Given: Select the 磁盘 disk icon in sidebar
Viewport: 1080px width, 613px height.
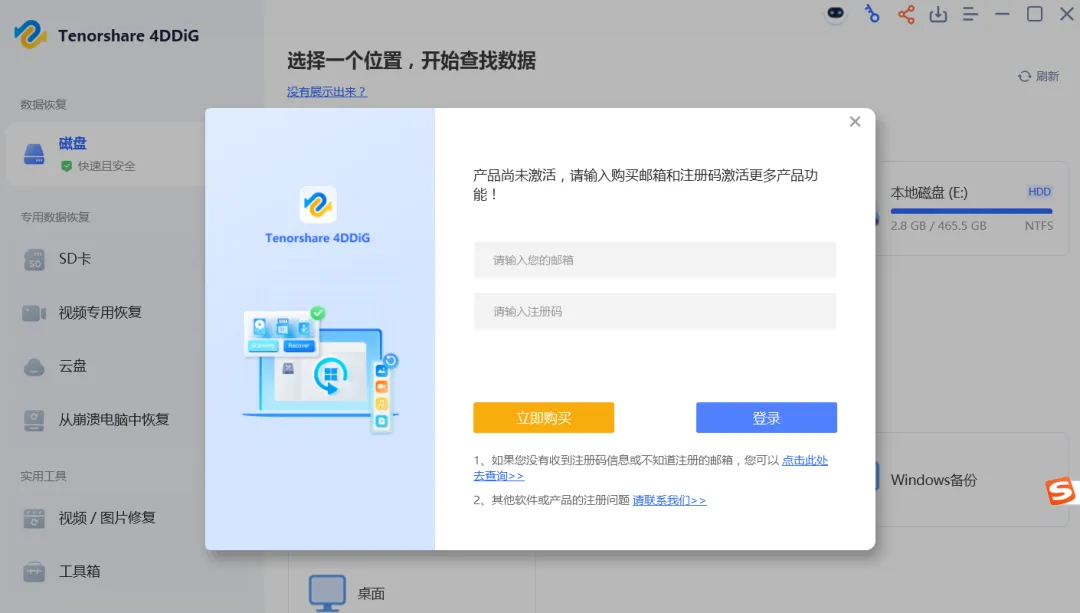Looking at the screenshot, I should pyautogui.click(x=34, y=154).
